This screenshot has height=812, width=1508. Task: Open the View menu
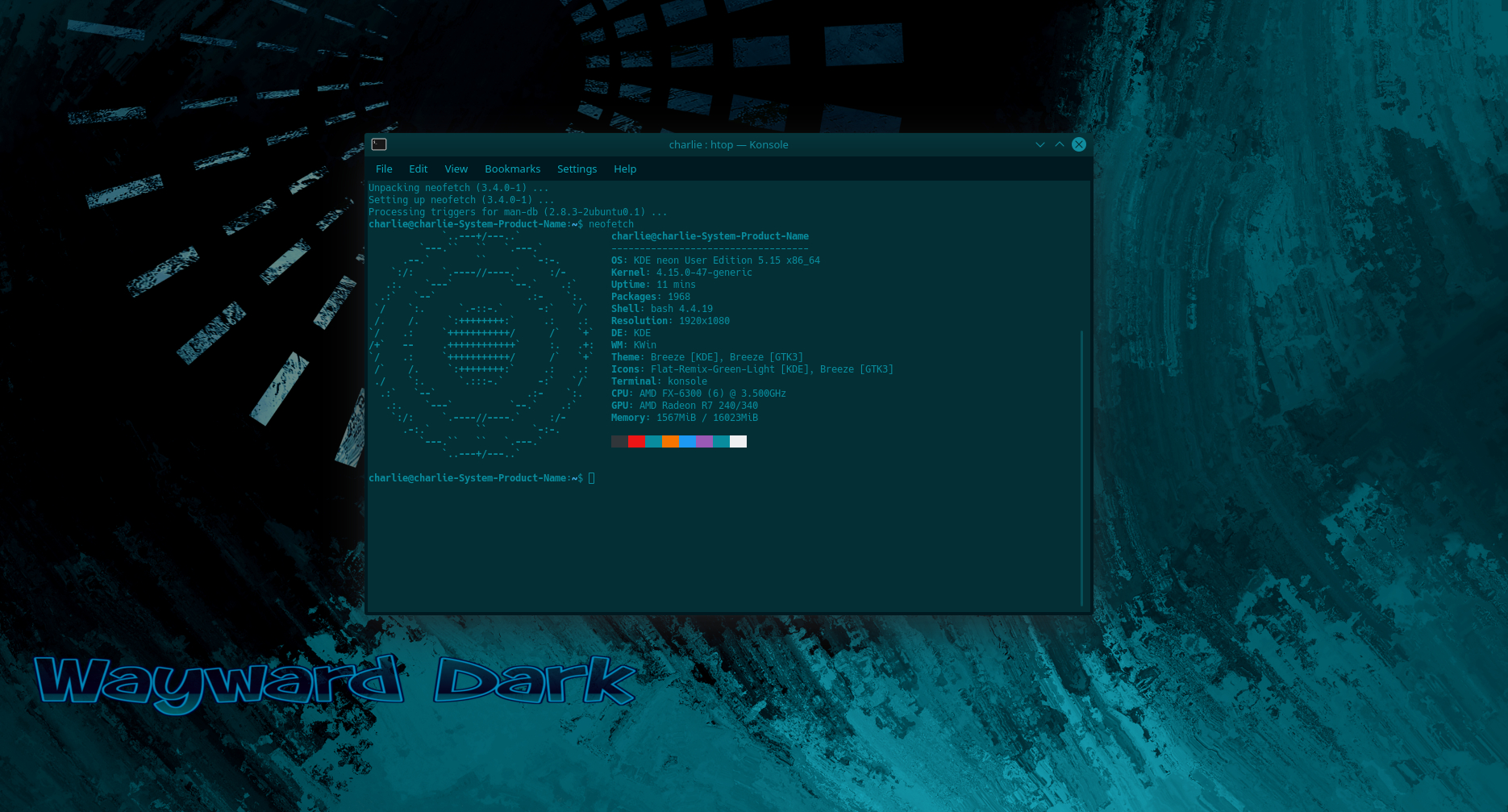coord(456,169)
